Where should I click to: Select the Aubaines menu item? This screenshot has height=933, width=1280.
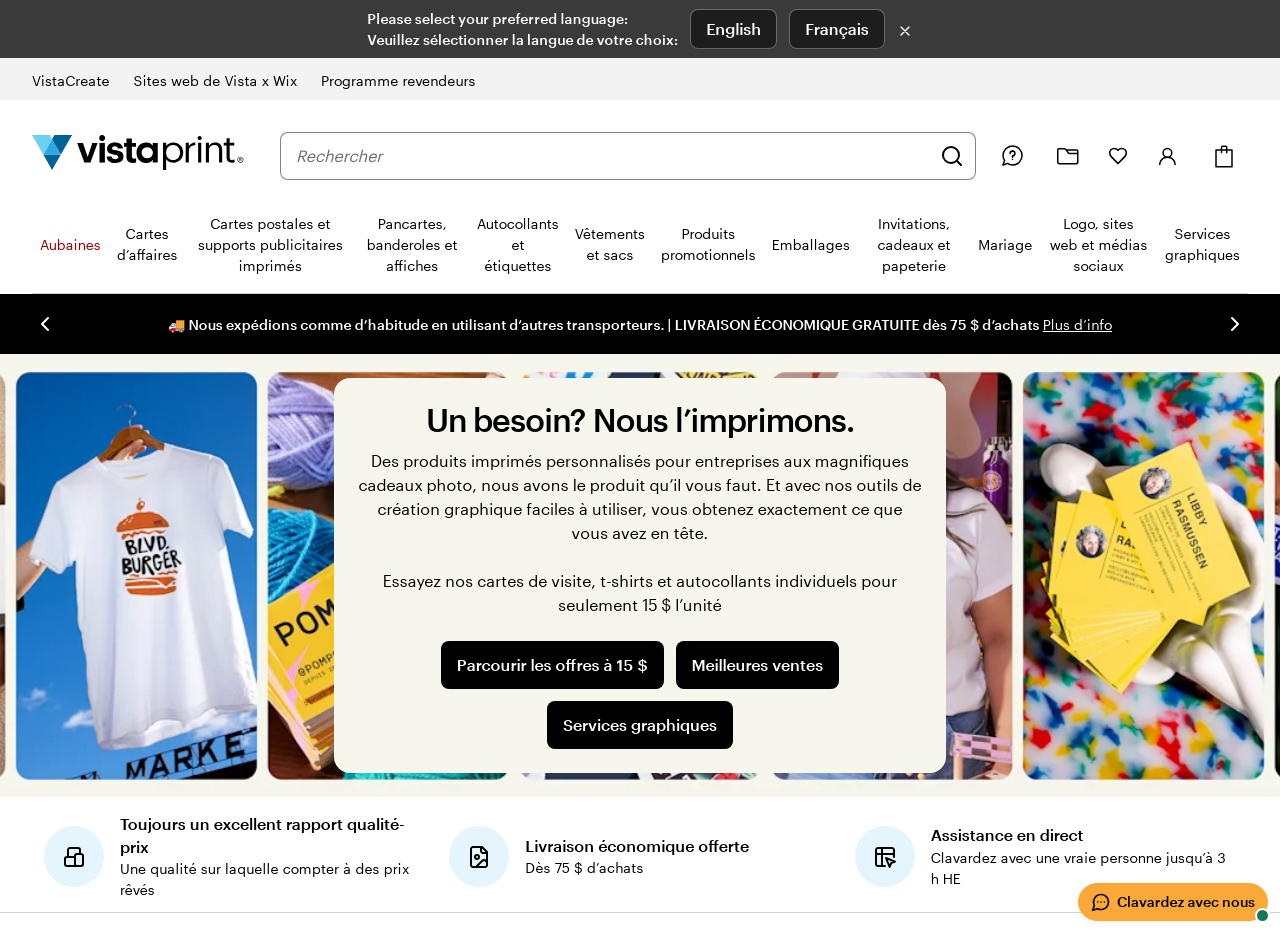[x=70, y=245]
